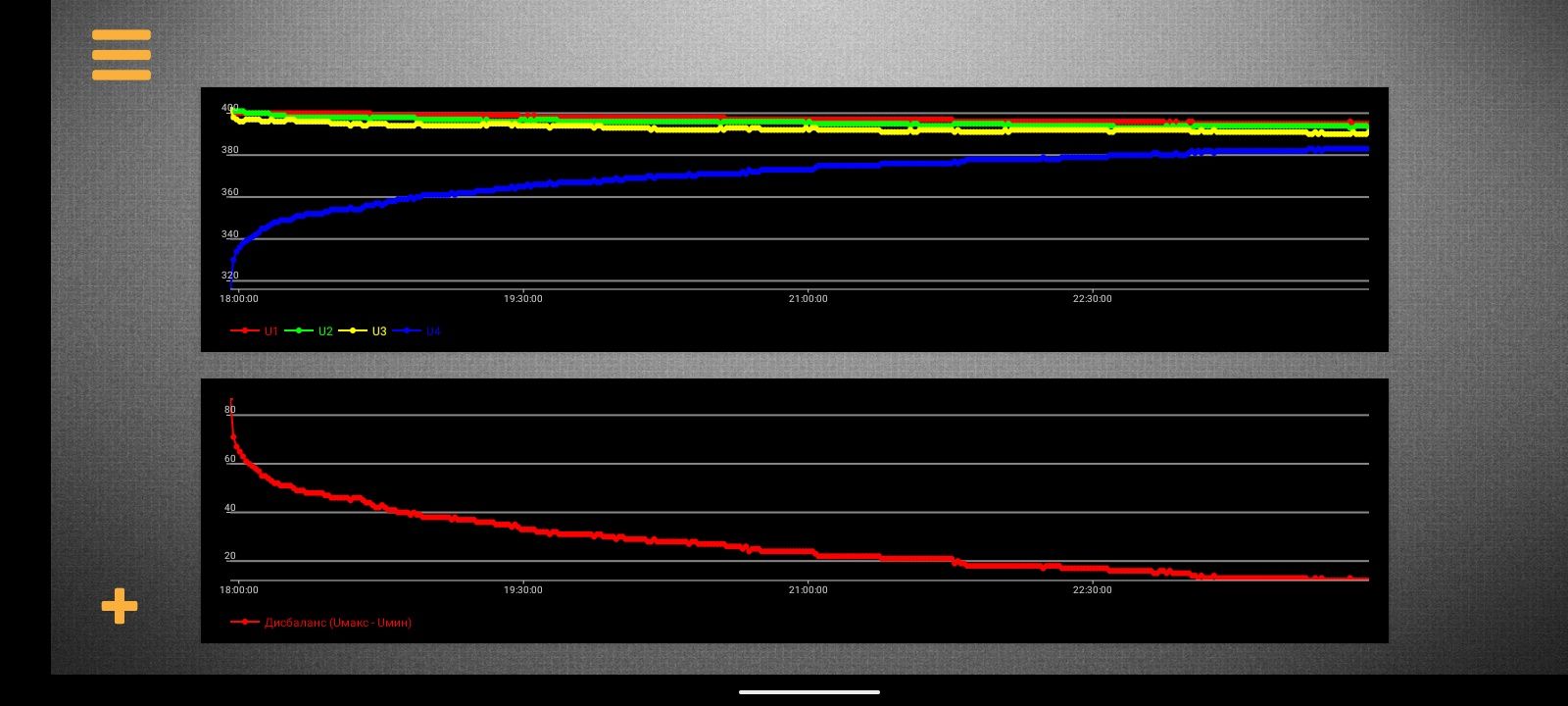Click the 400 value on voltage axis
The height and width of the screenshot is (706, 1568).
(x=230, y=108)
